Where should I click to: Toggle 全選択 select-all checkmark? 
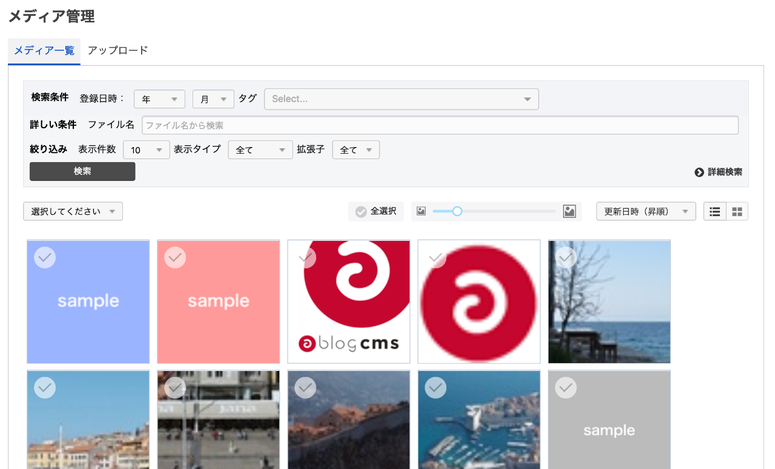click(x=360, y=211)
